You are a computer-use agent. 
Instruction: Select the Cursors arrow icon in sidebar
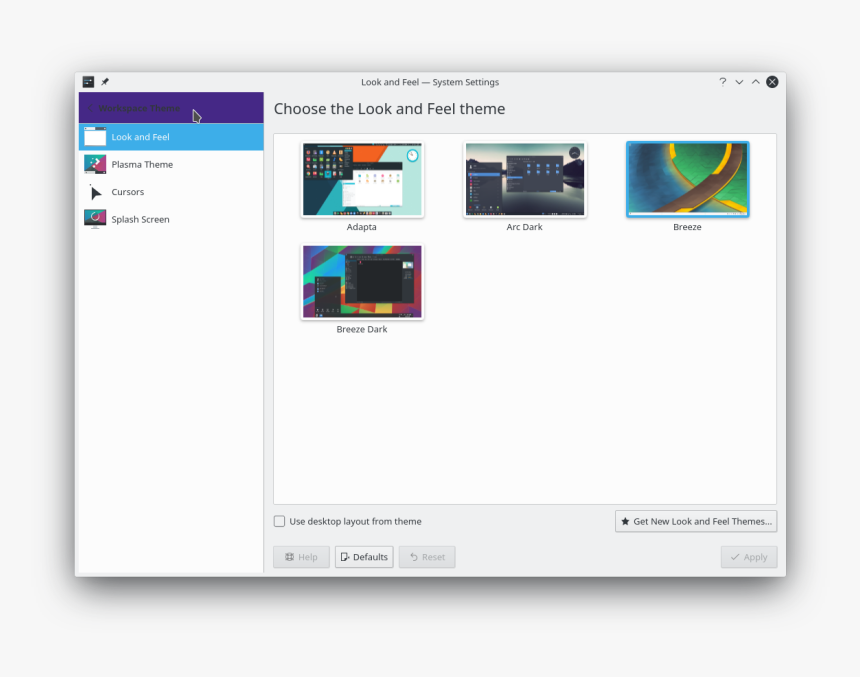(x=94, y=191)
